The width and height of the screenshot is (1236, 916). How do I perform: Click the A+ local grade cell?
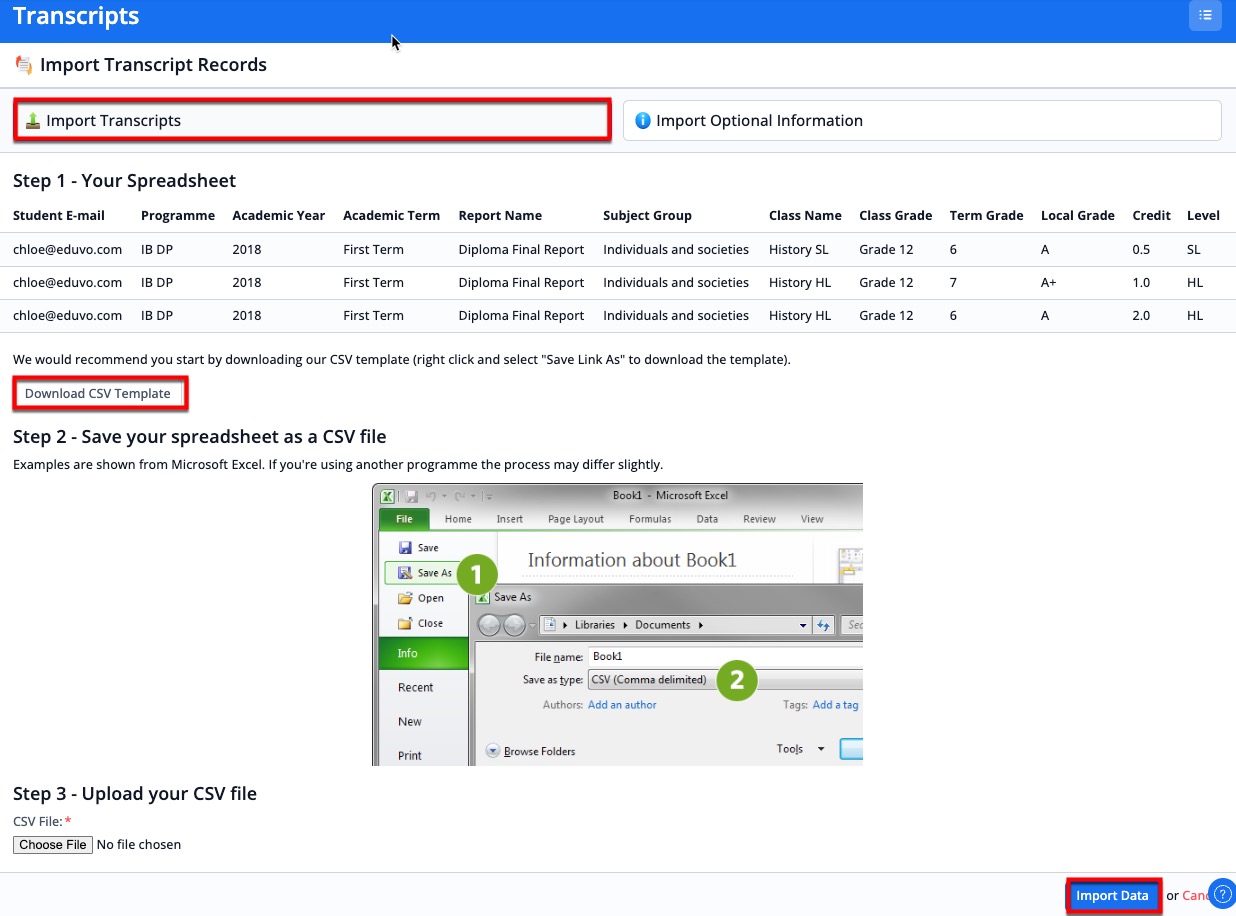click(1048, 283)
